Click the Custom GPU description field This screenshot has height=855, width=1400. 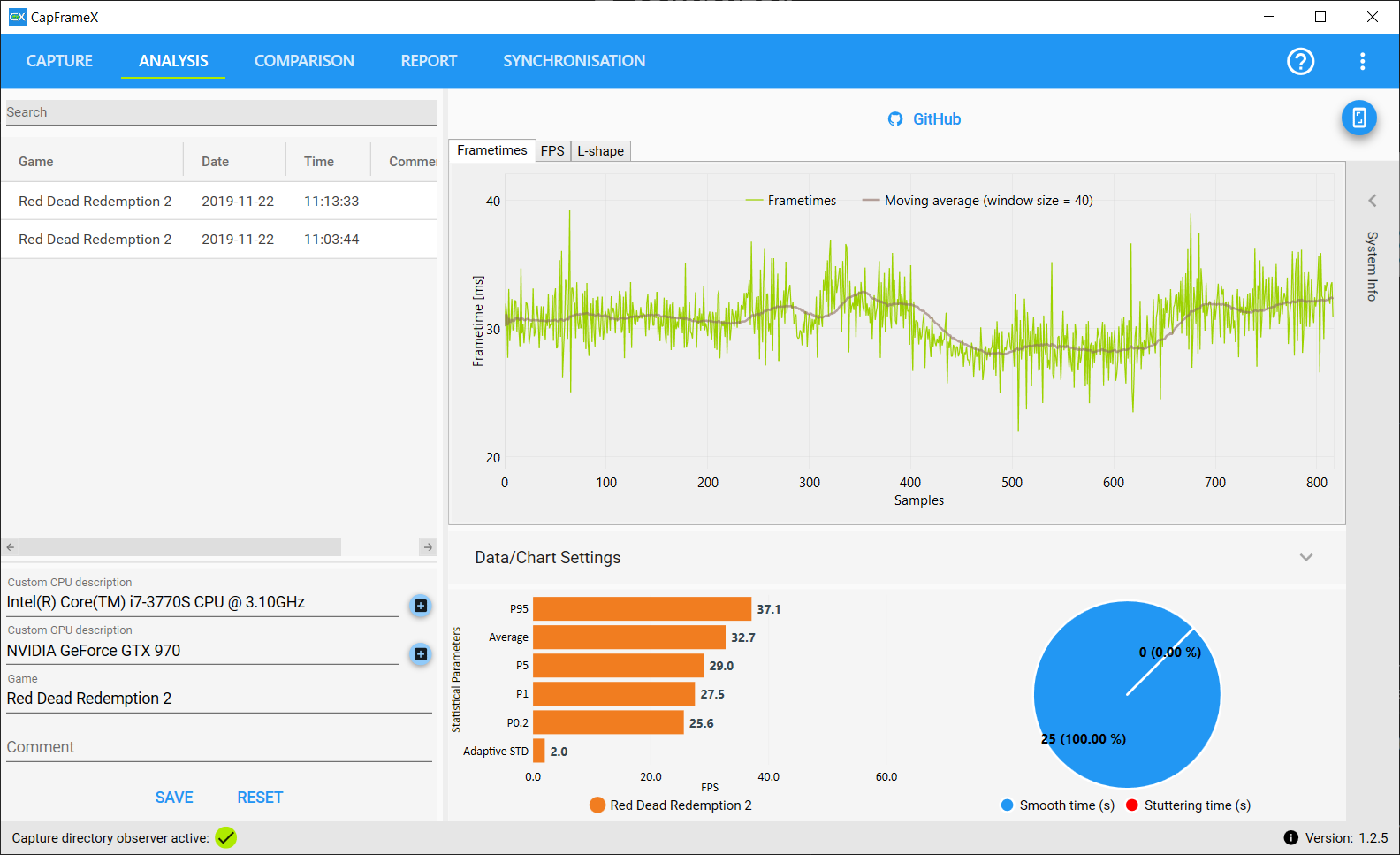tap(202, 651)
